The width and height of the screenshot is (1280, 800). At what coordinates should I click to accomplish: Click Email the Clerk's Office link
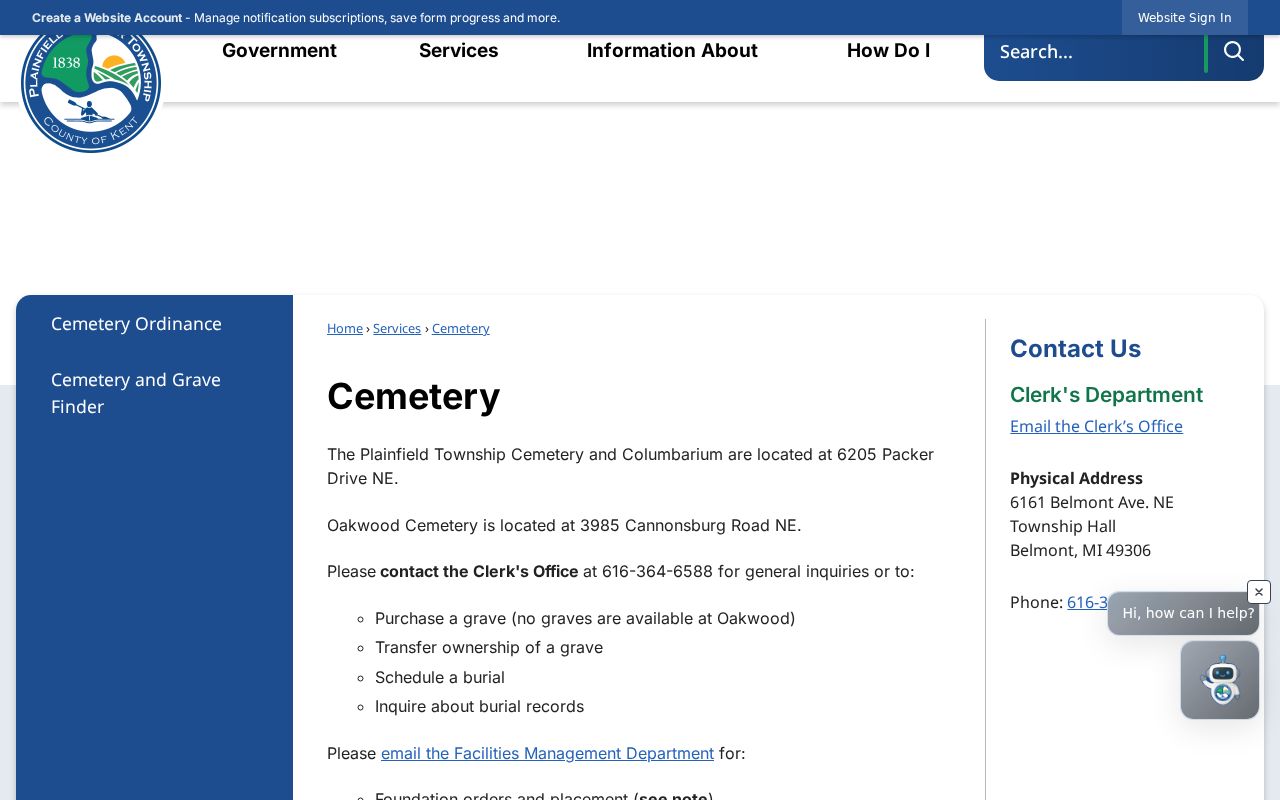tap(1096, 426)
